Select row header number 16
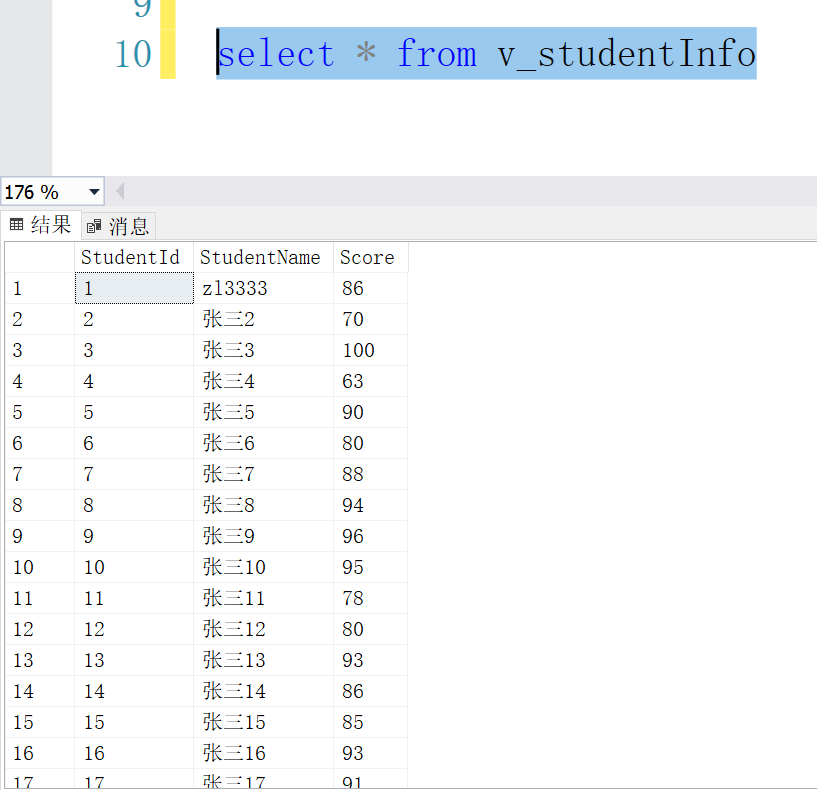The image size is (817, 790). point(40,754)
